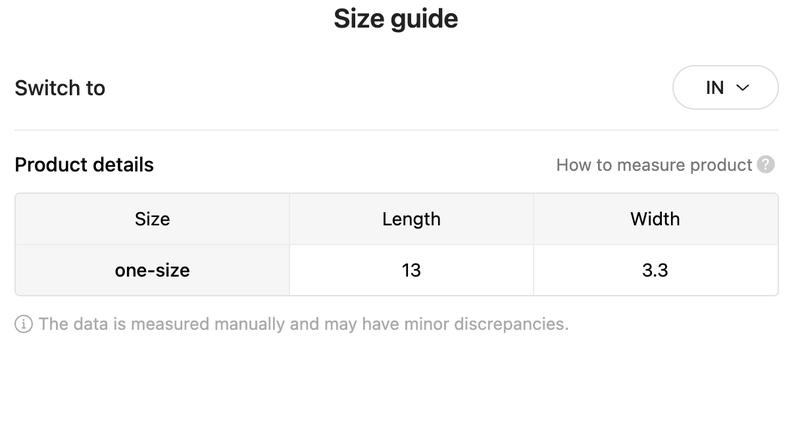The width and height of the screenshot is (800, 431).
Task: Click 'minor discrepancies' in the note
Action: (486, 324)
